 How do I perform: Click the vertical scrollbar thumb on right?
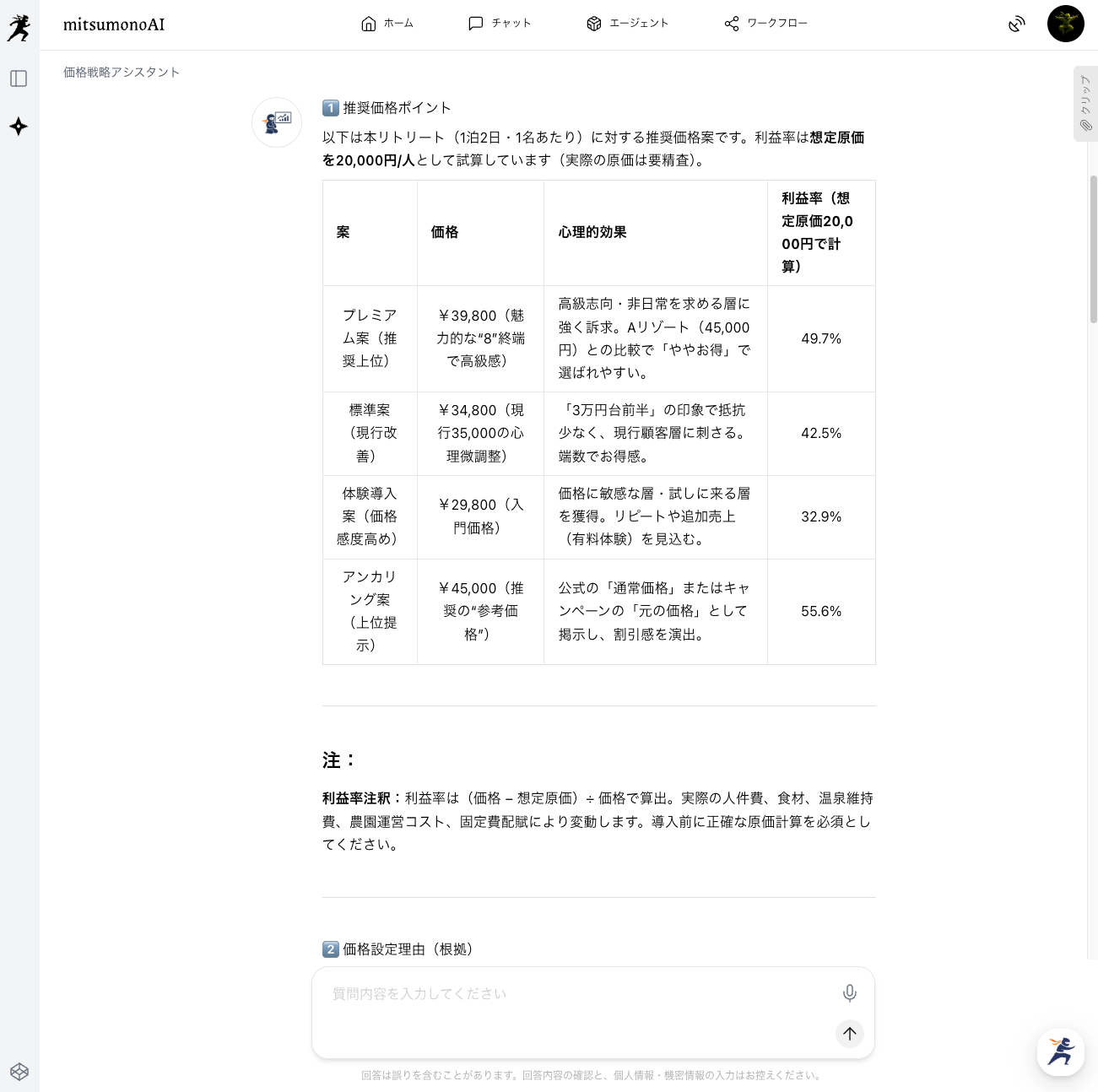pos(1093,249)
